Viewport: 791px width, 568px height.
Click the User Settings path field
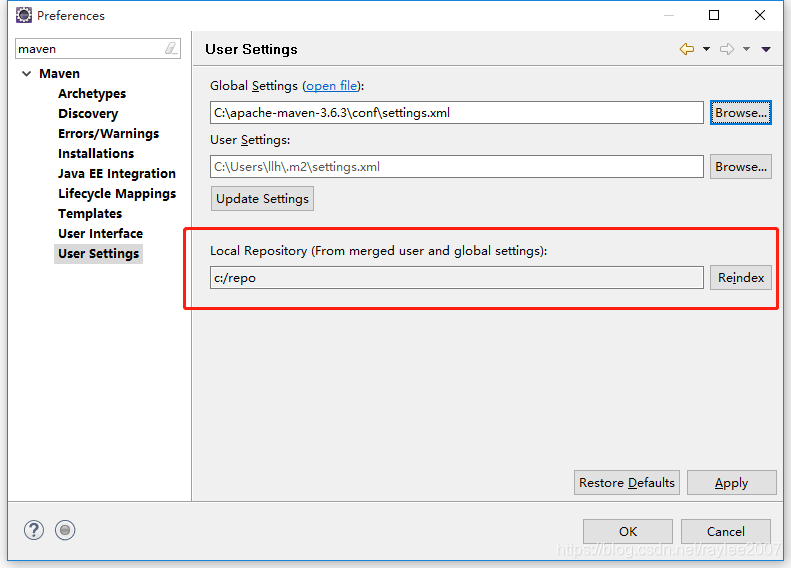click(457, 166)
